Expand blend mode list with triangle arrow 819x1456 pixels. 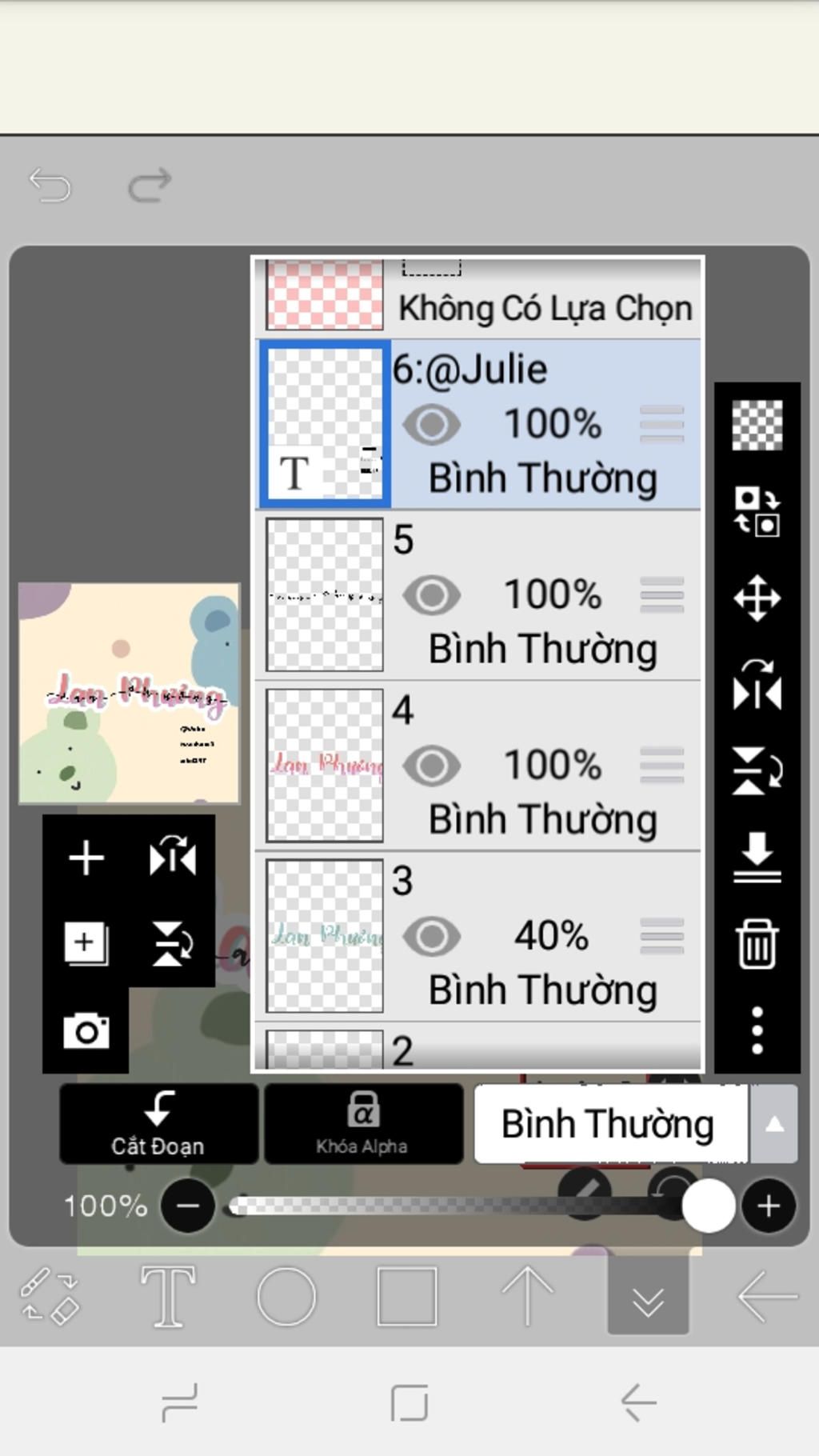[773, 1123]
